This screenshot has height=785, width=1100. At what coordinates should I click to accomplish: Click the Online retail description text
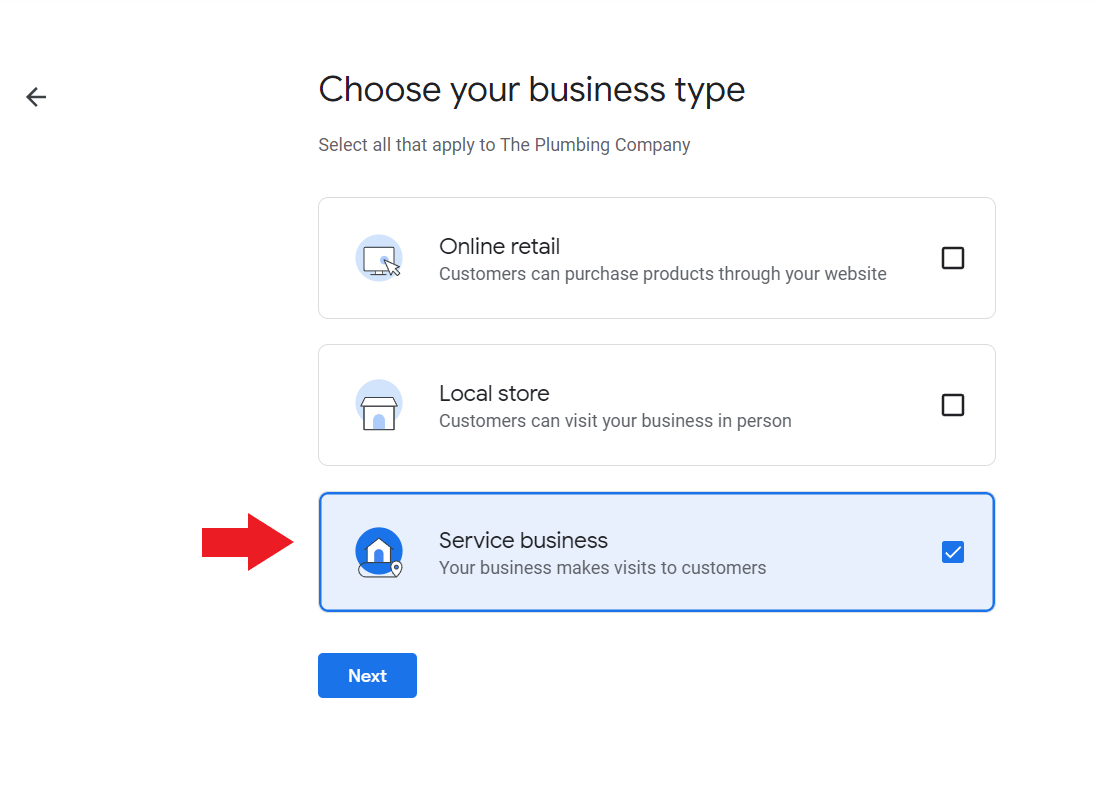pyautogui.click(x=663, y=273)
